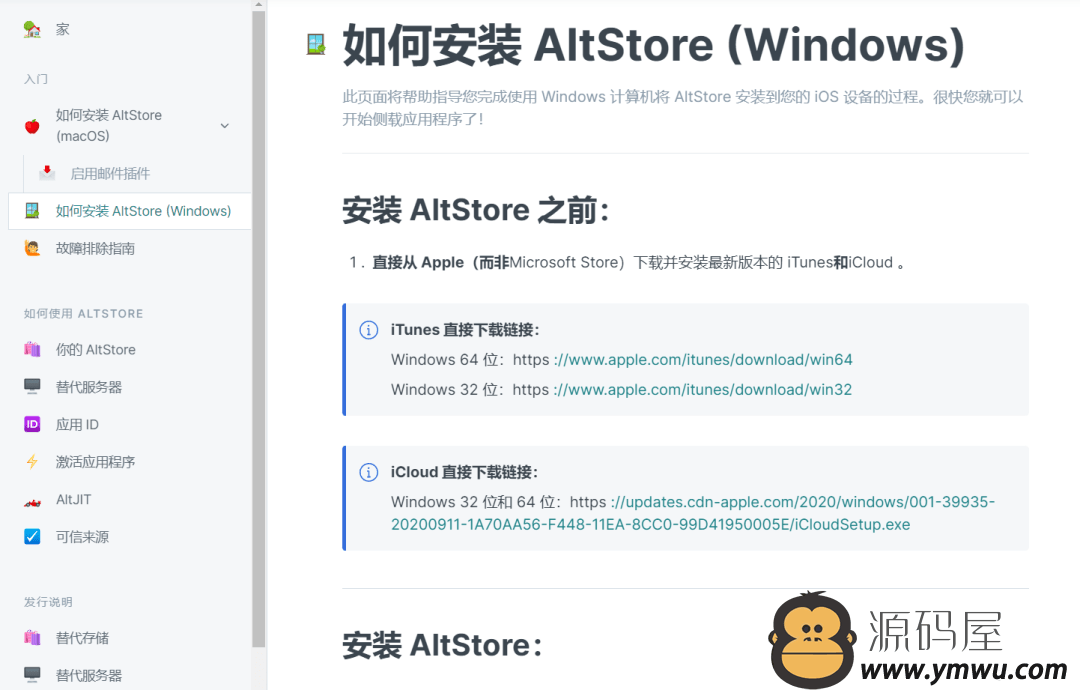Screen dimensions: 1080x690
Task: Click the 发行说明 section label
Action: pos(48,602)
